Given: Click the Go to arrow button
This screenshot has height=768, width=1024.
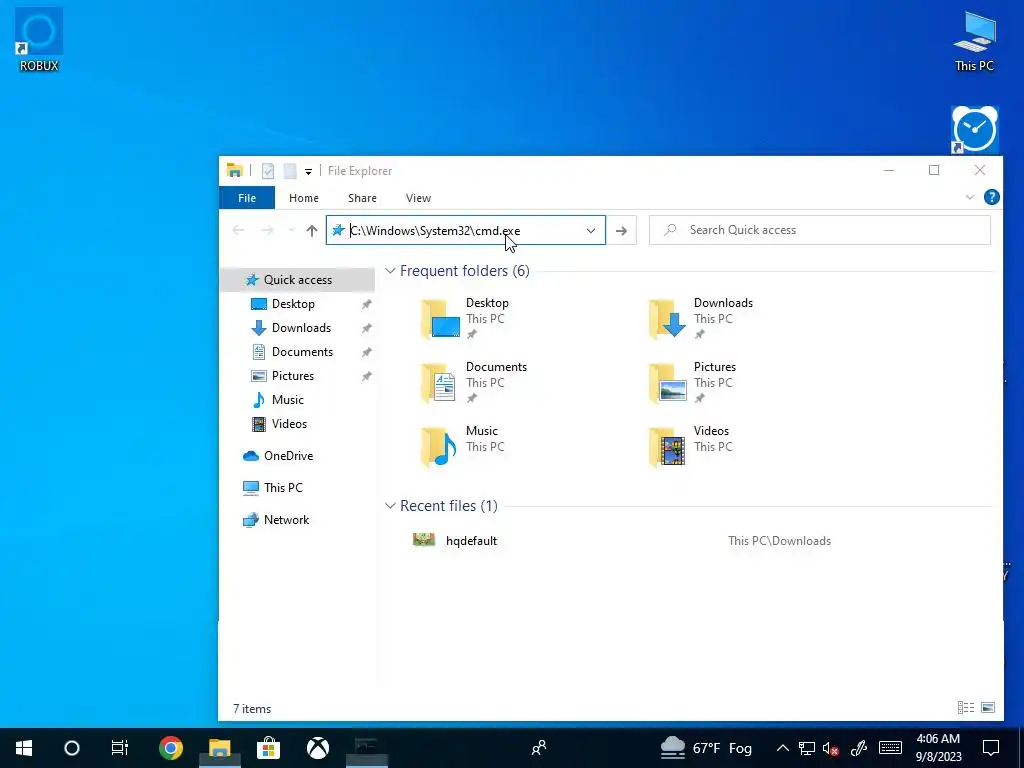Looking at the screenshot, I should click(621, 231).
